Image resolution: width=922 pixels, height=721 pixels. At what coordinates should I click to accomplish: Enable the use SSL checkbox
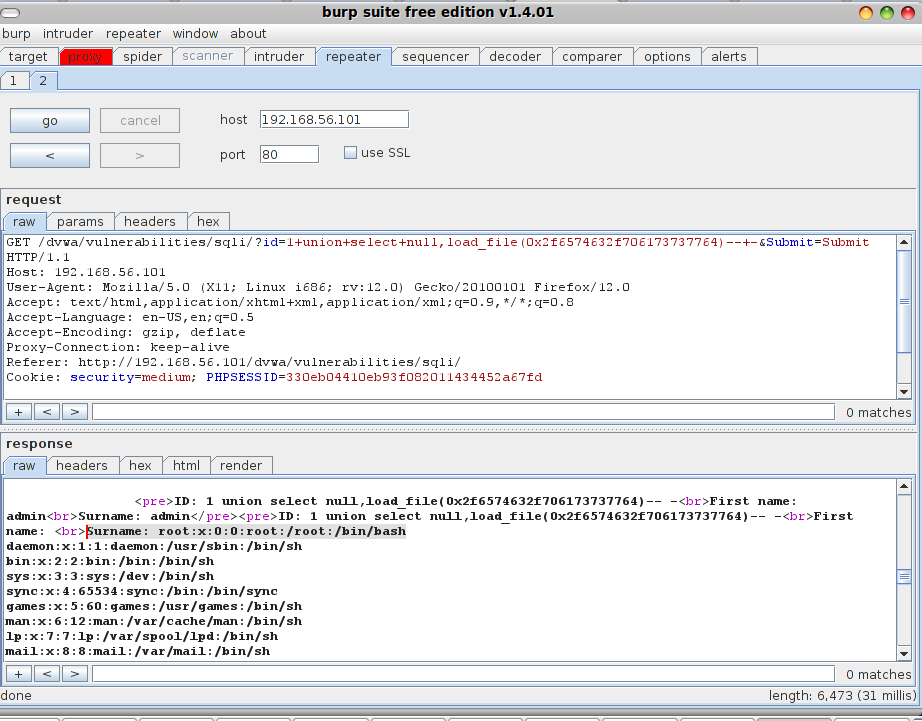point(350,153)
